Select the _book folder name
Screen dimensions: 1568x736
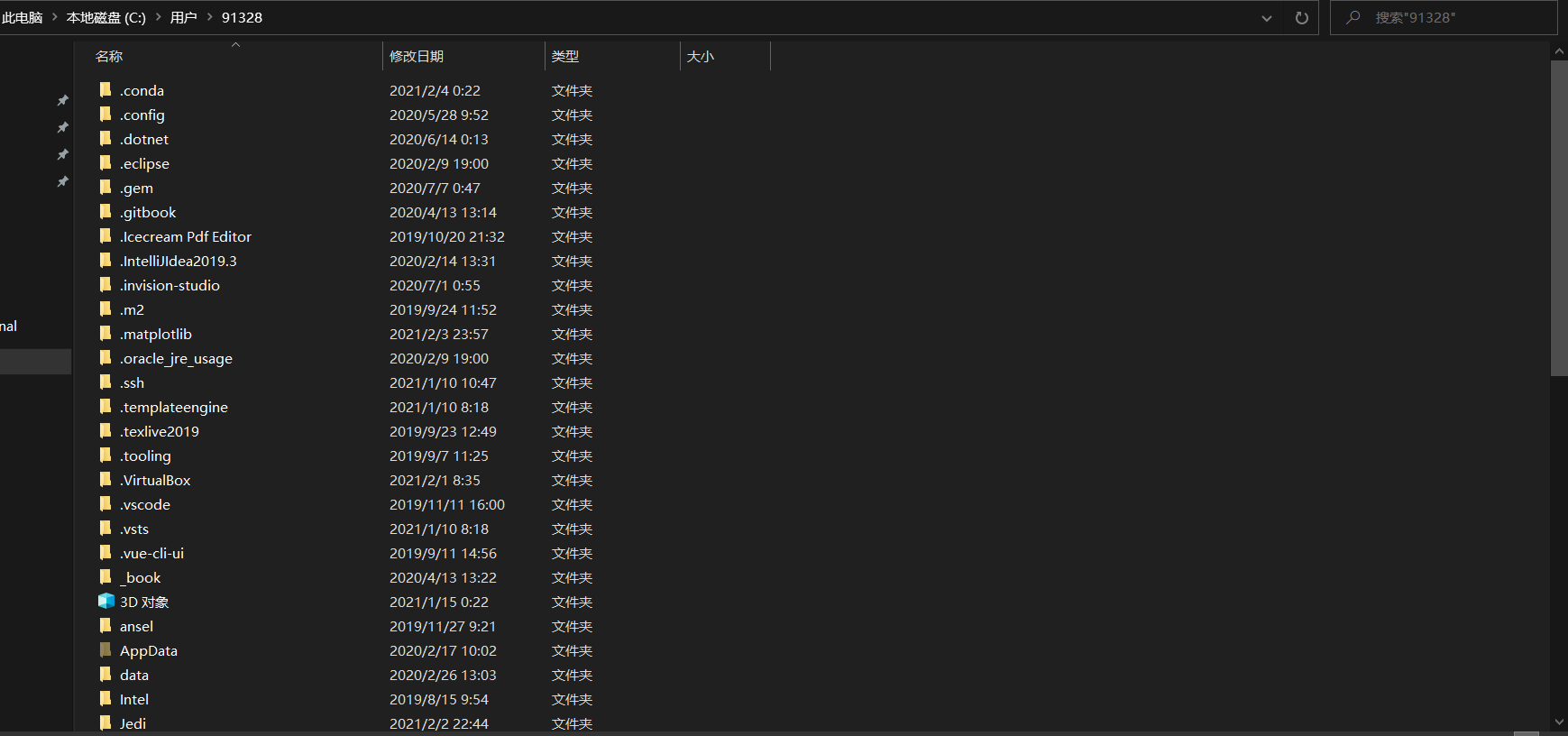pos(141,577)
